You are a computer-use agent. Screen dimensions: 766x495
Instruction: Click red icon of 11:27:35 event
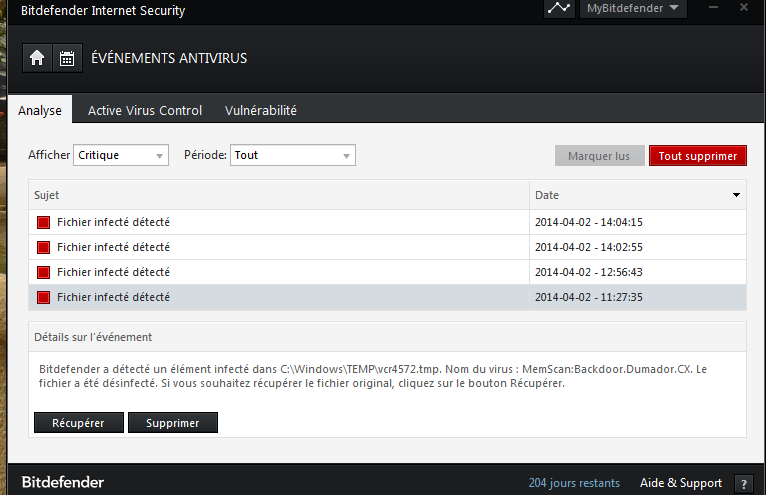tap(43, 298)
